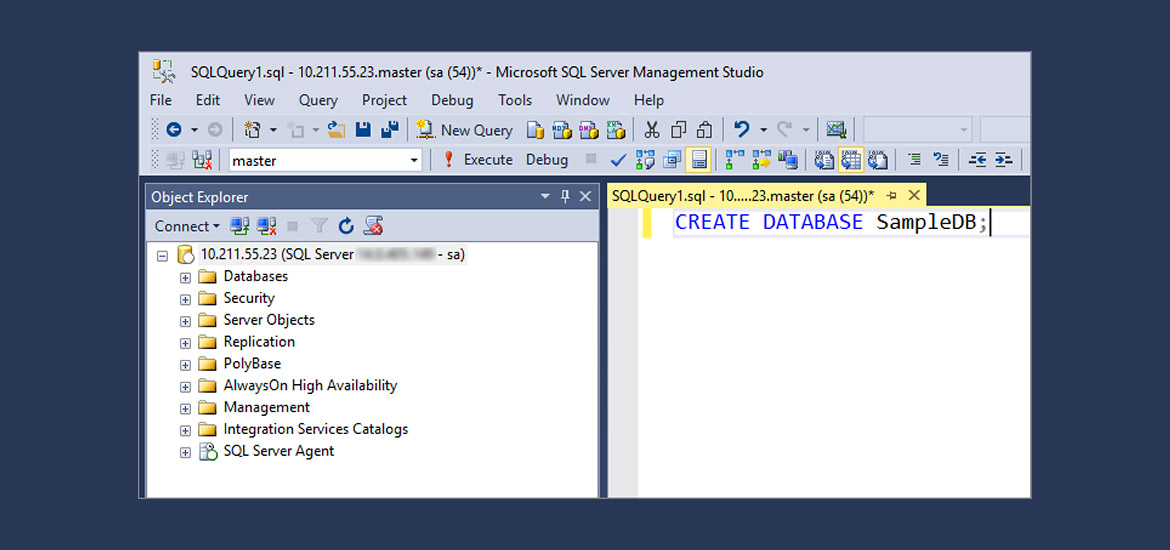Screen dimensions: 1170x550
Task: Expand the Databases folder
Action: point(186,278)
